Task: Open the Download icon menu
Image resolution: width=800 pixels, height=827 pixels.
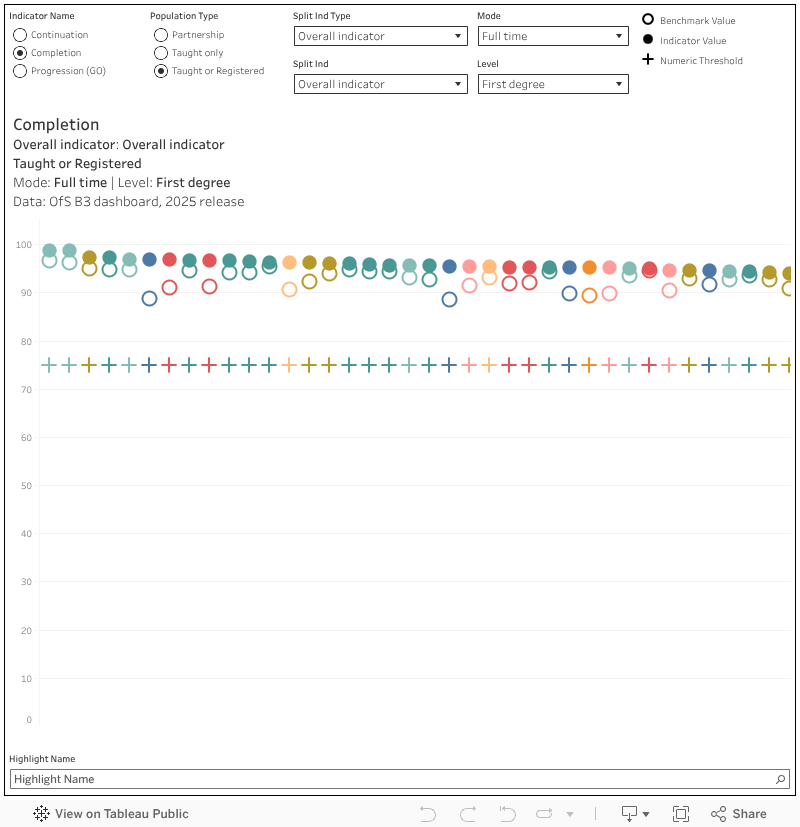Action: (x=636, y=813)
